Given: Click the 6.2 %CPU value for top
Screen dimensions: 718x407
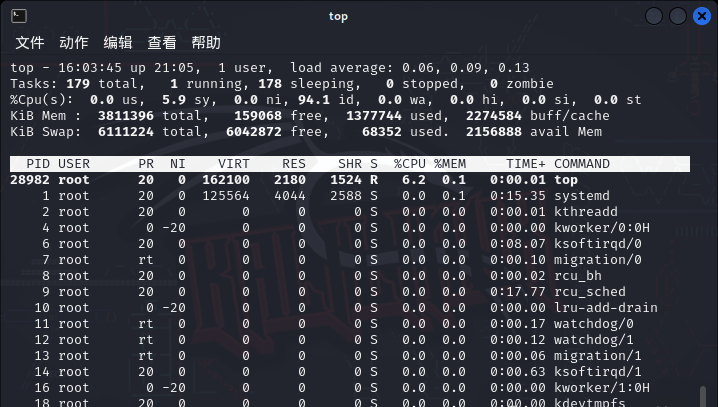Looking at the screenshot, I should pos(414,180).
